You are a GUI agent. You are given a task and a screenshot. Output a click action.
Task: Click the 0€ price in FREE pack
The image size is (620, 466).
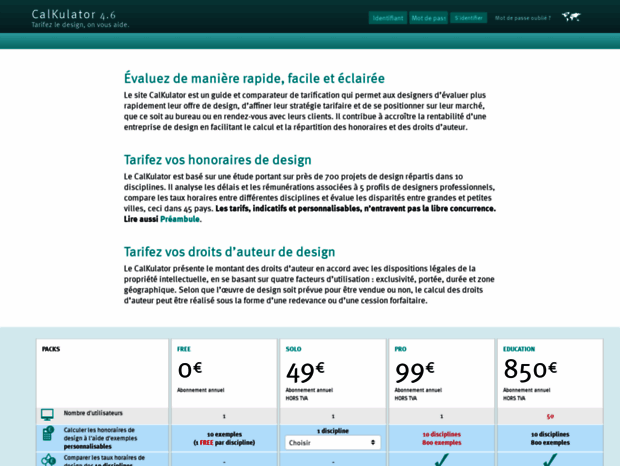coord(190,369)
